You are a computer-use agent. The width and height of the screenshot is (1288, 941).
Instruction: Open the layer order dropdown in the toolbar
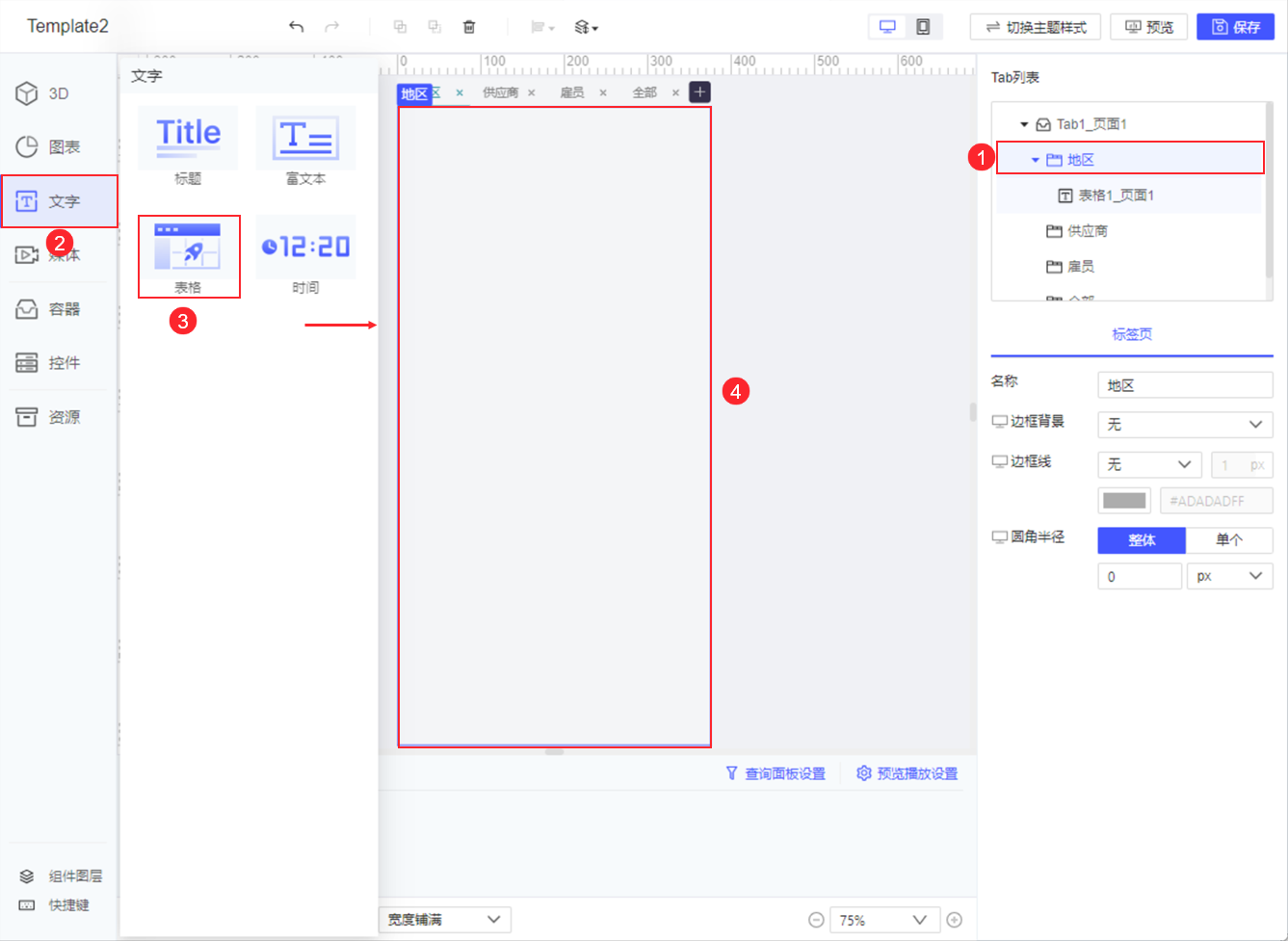pos(587,27)
